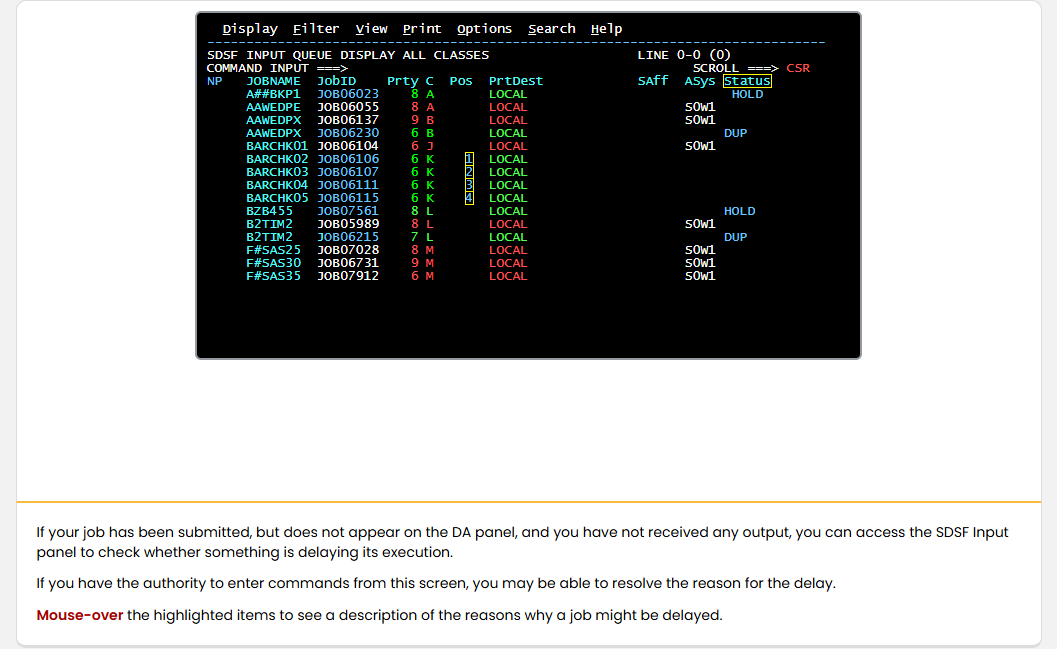Click the SDSF INPUT QUEUE DISPLAY title
1057x649 pixels.
tap(348, 55)
